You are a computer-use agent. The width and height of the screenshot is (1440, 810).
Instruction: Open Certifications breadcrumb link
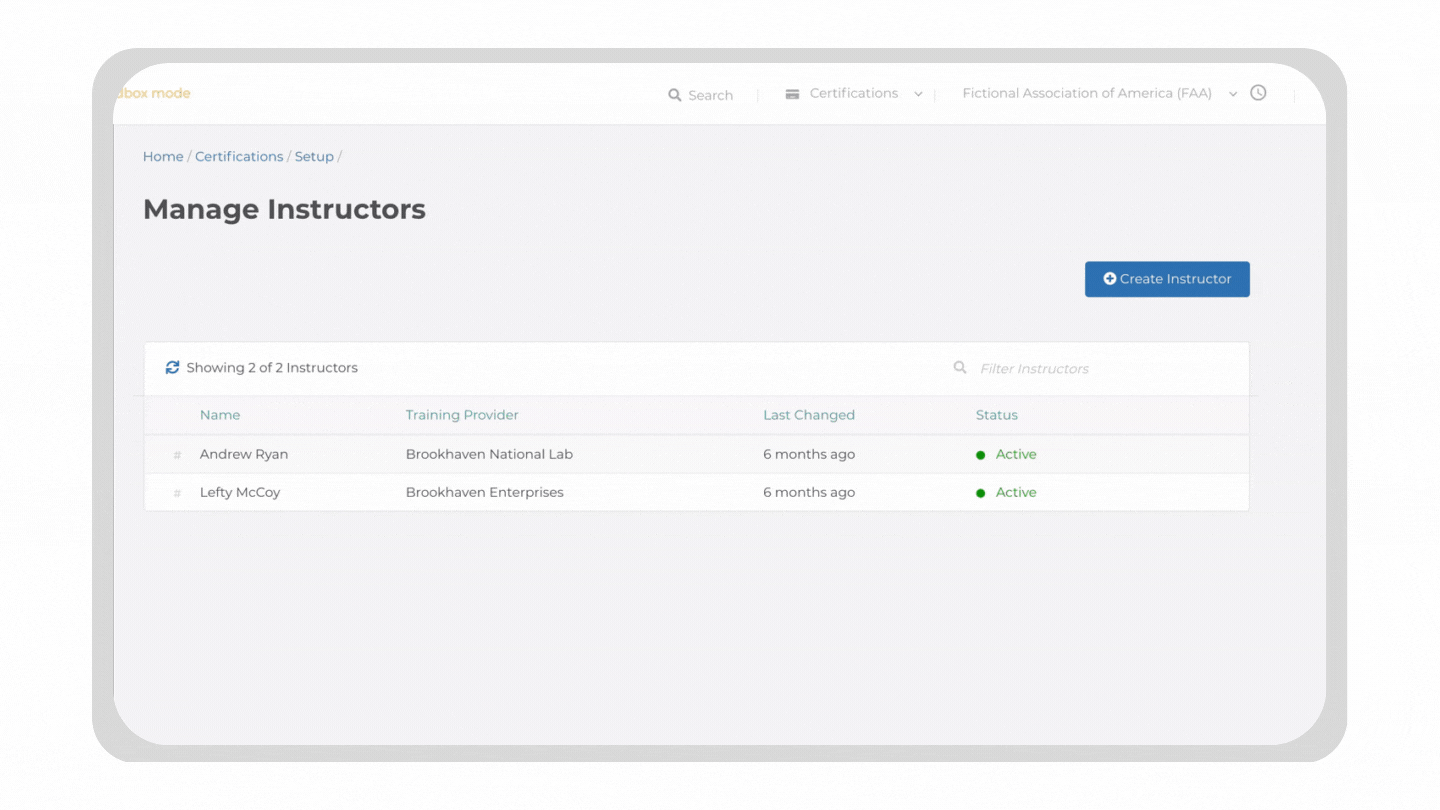click(x=239, y=156)
